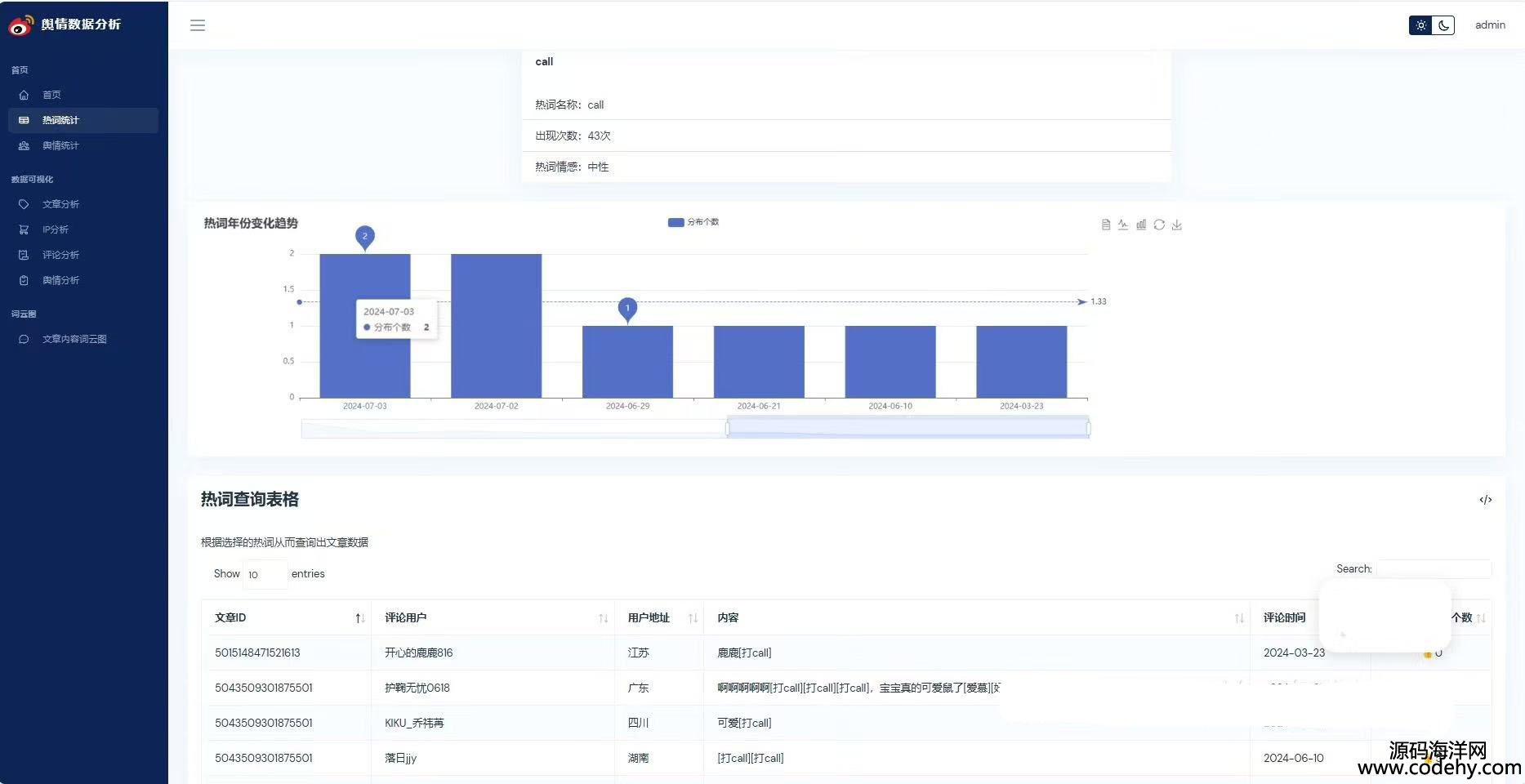Click the chart restore/refresh icon
This screenshot has width=1525, height=784.
coord(1159,225)
